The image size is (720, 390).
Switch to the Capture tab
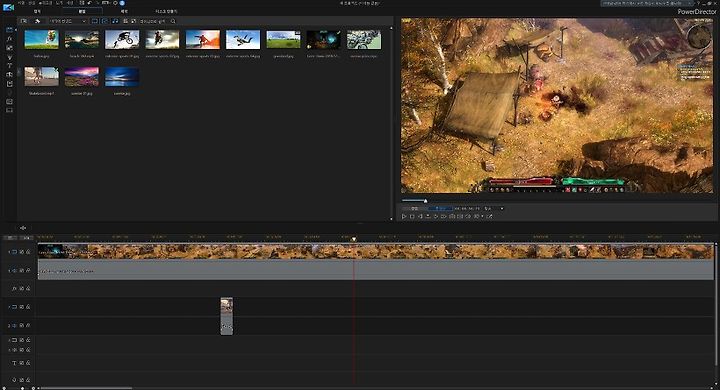tap(37, 11)
